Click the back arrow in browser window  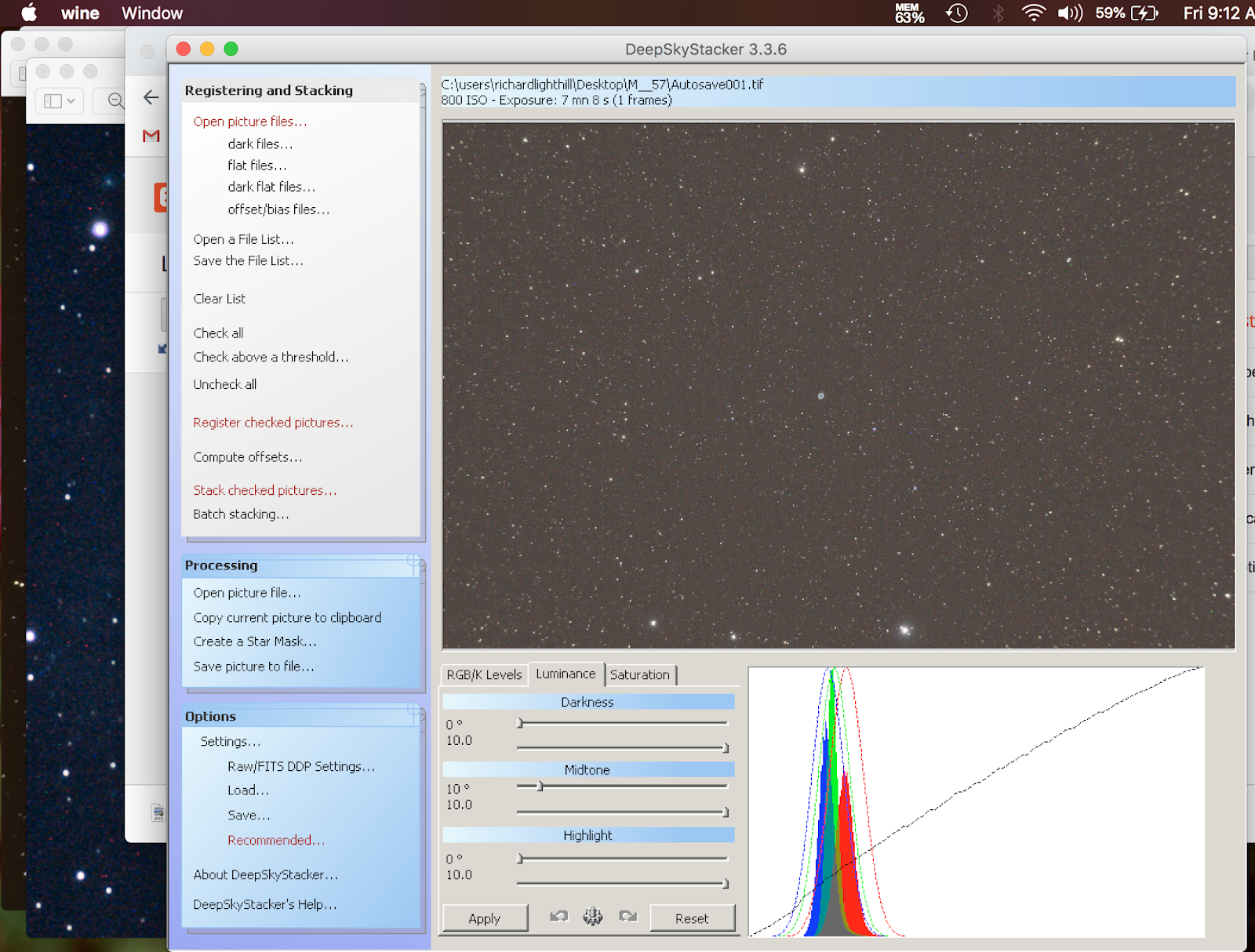click(151, 97)
